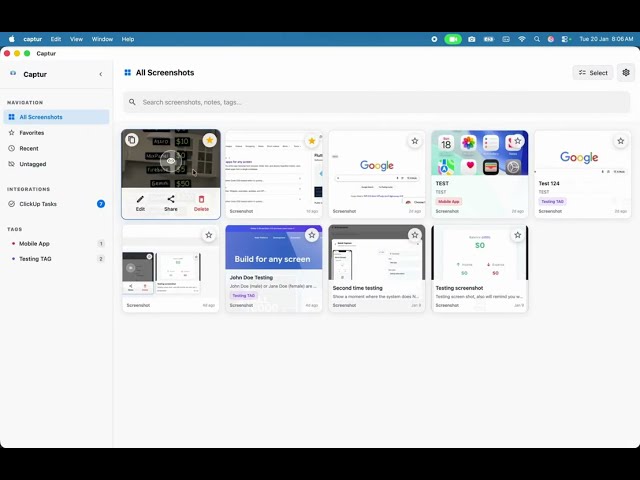640x480 pixels.
Task: Open the Edit menu
Action: click(56, 39)
